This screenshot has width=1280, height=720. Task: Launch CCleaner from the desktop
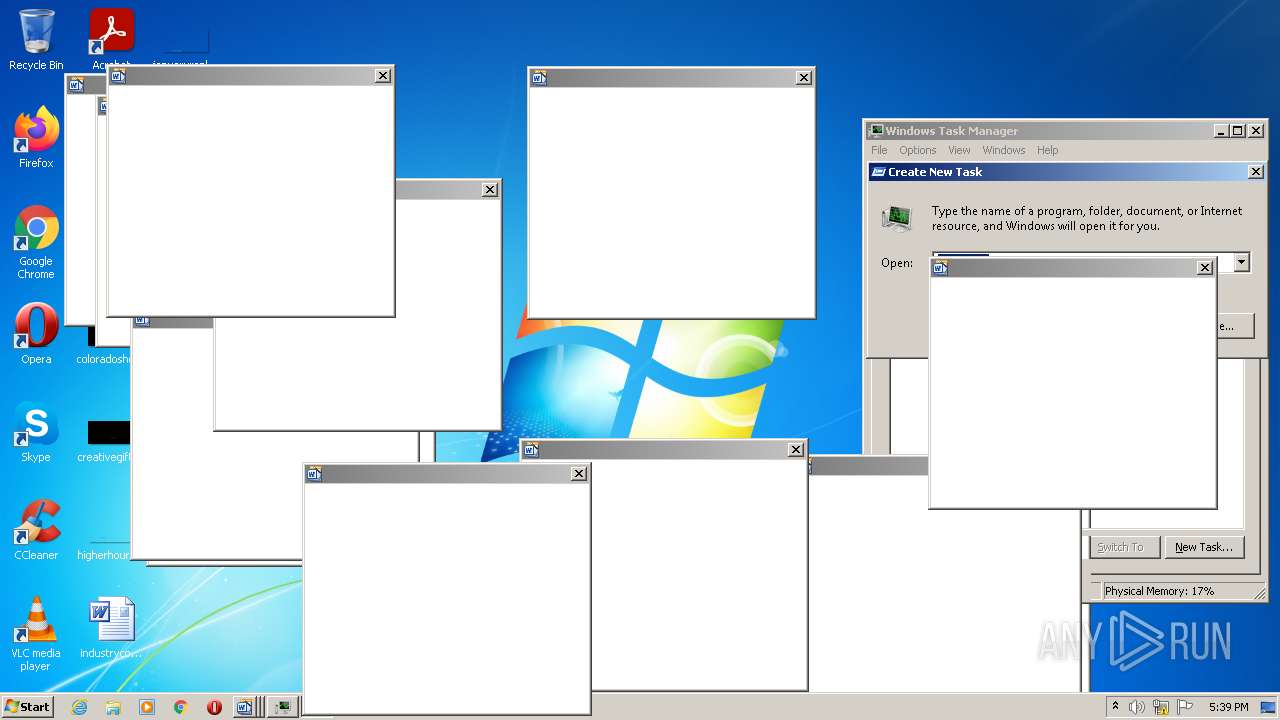[36, 530]
